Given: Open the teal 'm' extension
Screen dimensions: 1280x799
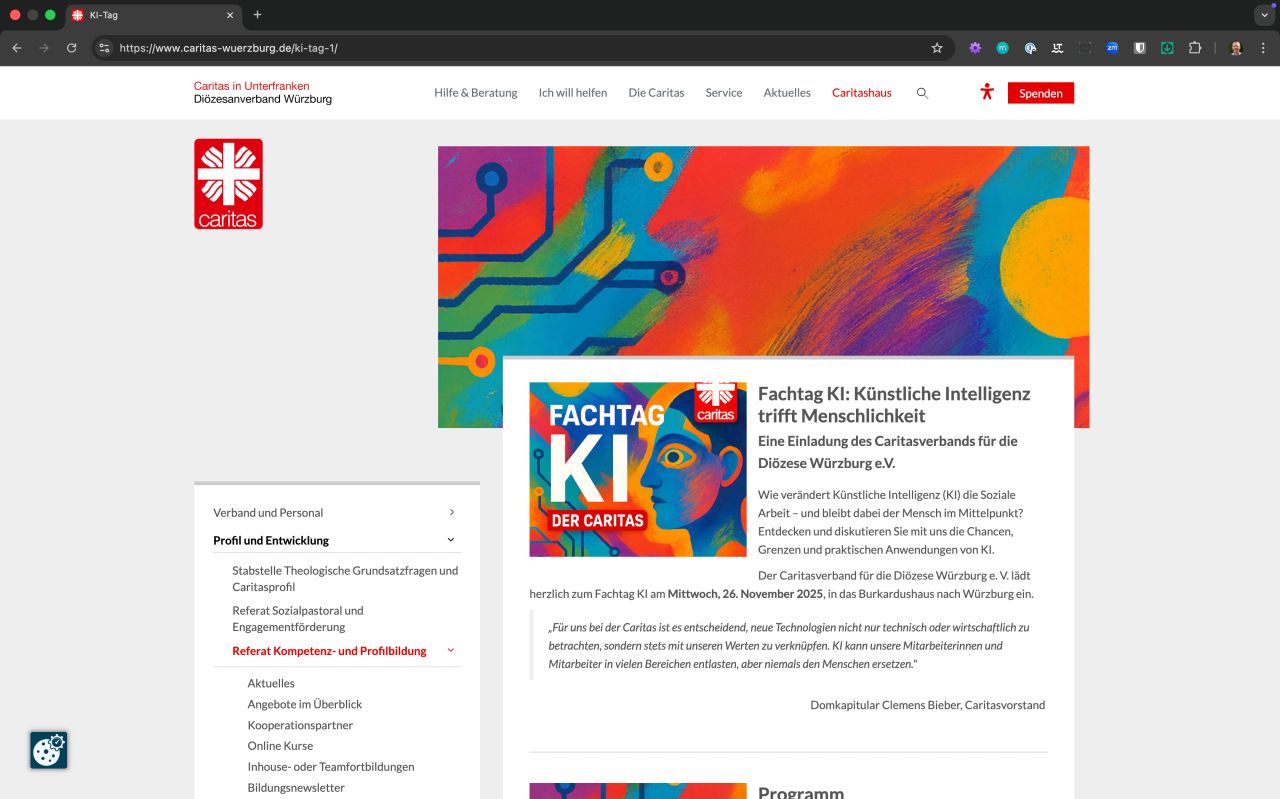Looking at the screenshot, I should click(1002, 48).
